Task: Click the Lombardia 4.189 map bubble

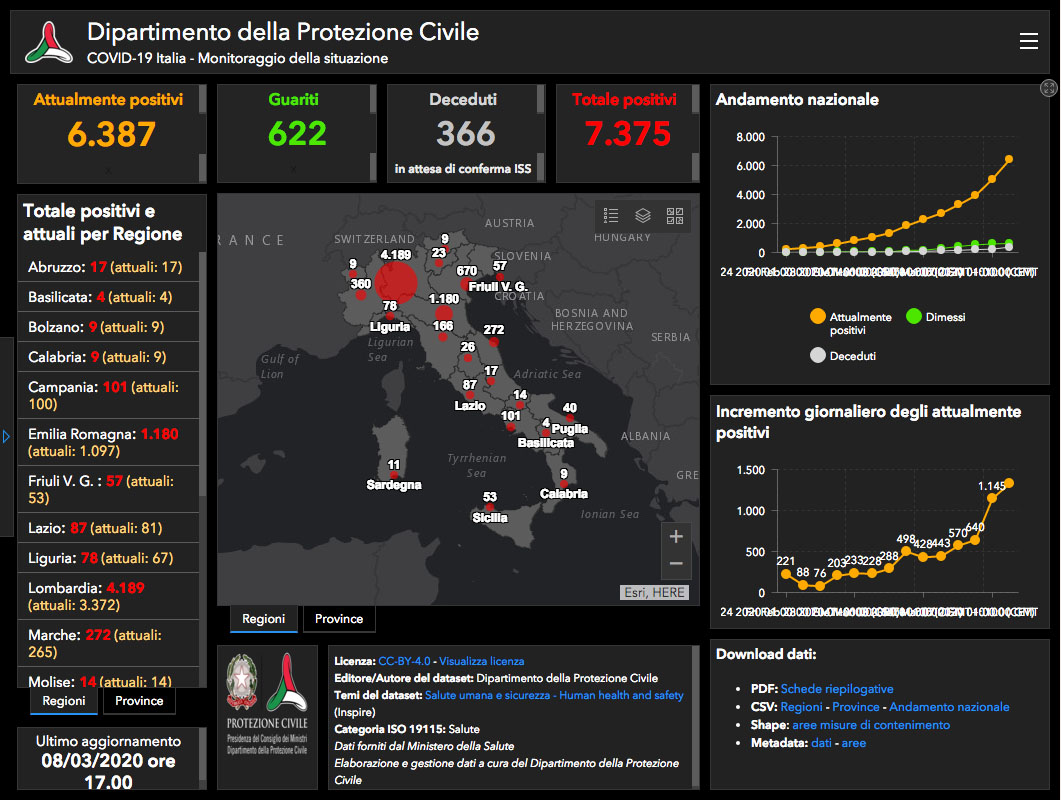Action: tap(397, 280)
